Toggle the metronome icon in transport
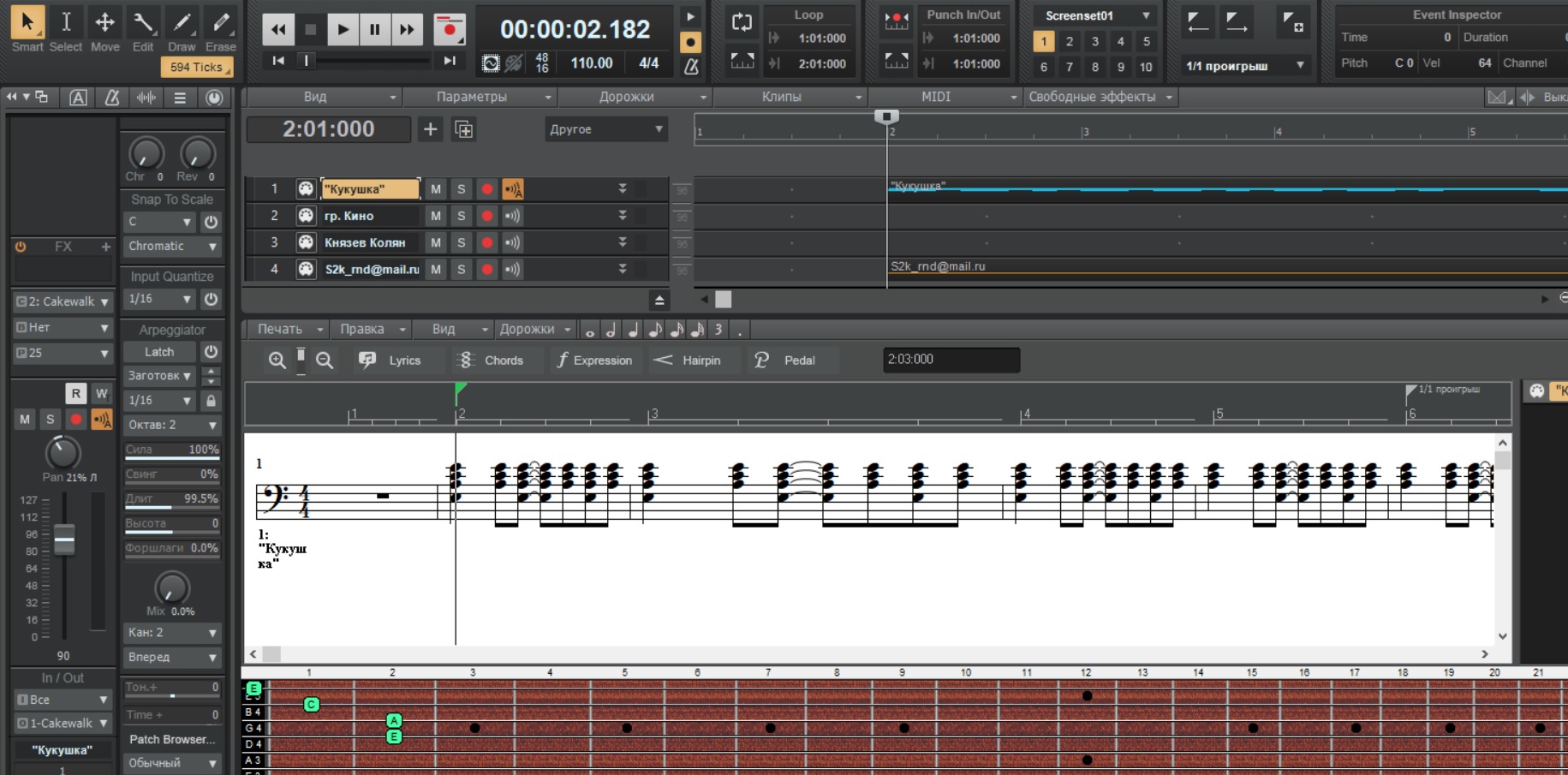Viewport: 1568px width, 775px height. click(691, 65)
